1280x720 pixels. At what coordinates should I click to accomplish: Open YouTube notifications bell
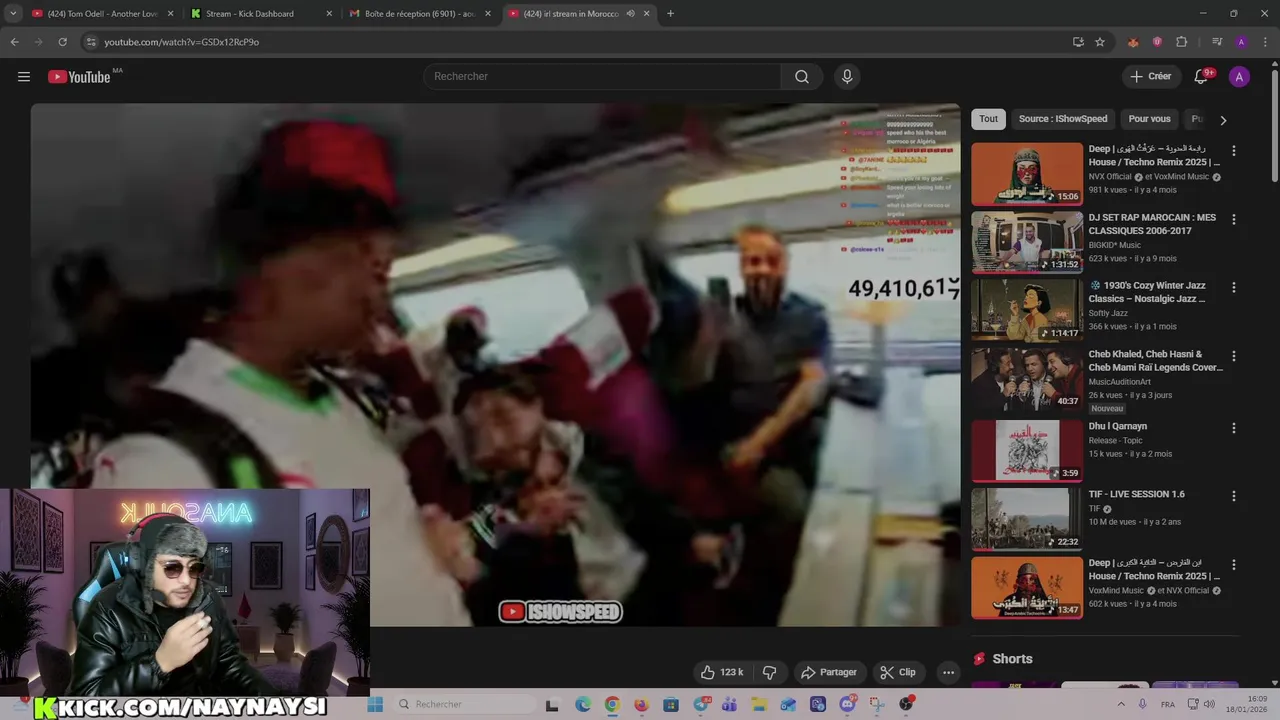click(1202, 77)
